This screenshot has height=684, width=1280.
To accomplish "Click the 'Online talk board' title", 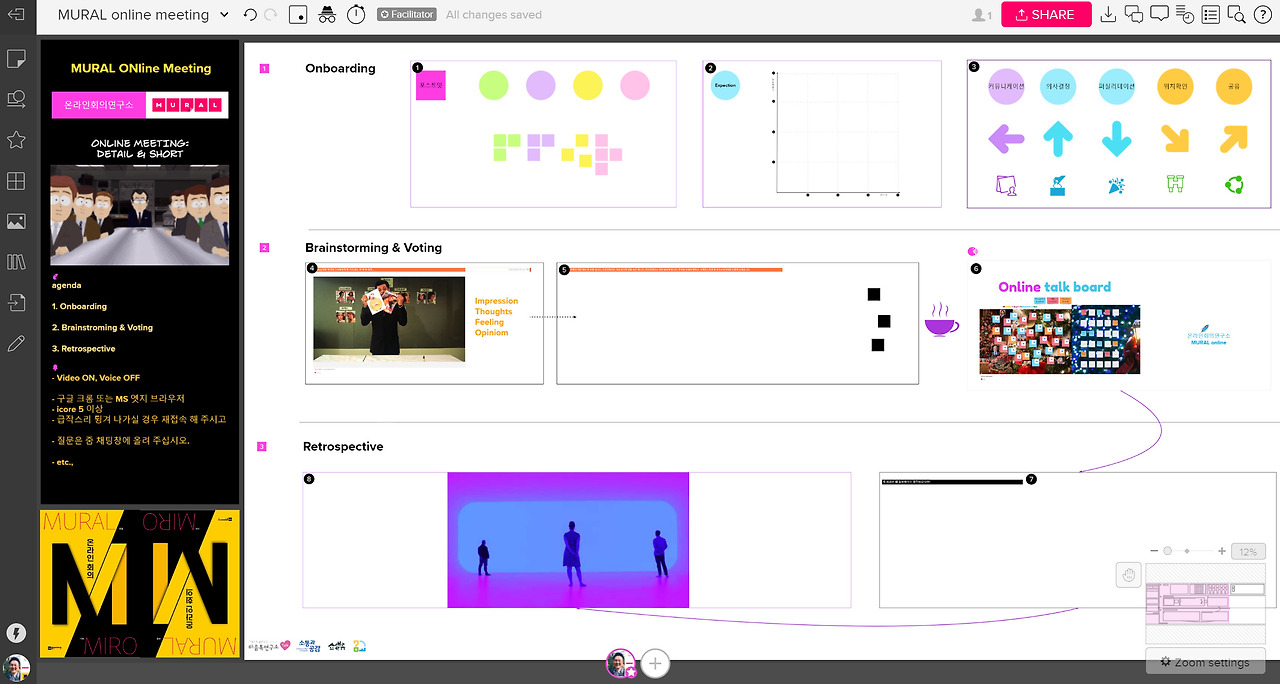I will click(x=1054, y=287).
